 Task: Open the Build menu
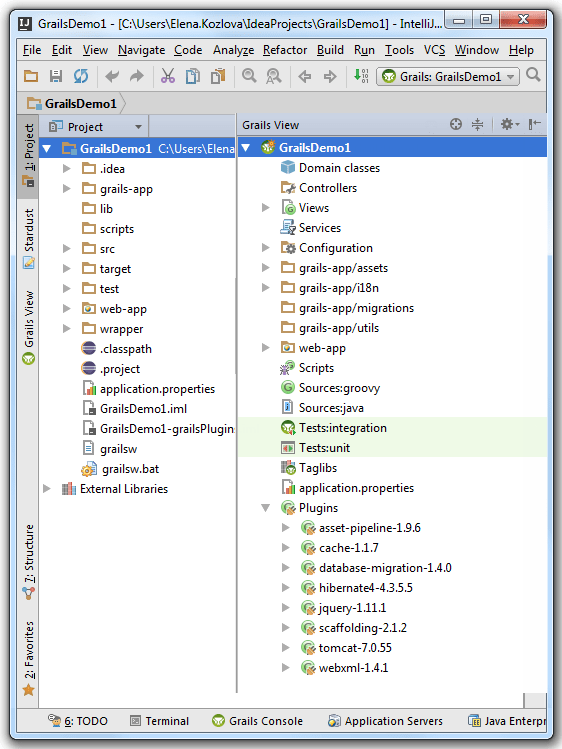tap(330, 50)
